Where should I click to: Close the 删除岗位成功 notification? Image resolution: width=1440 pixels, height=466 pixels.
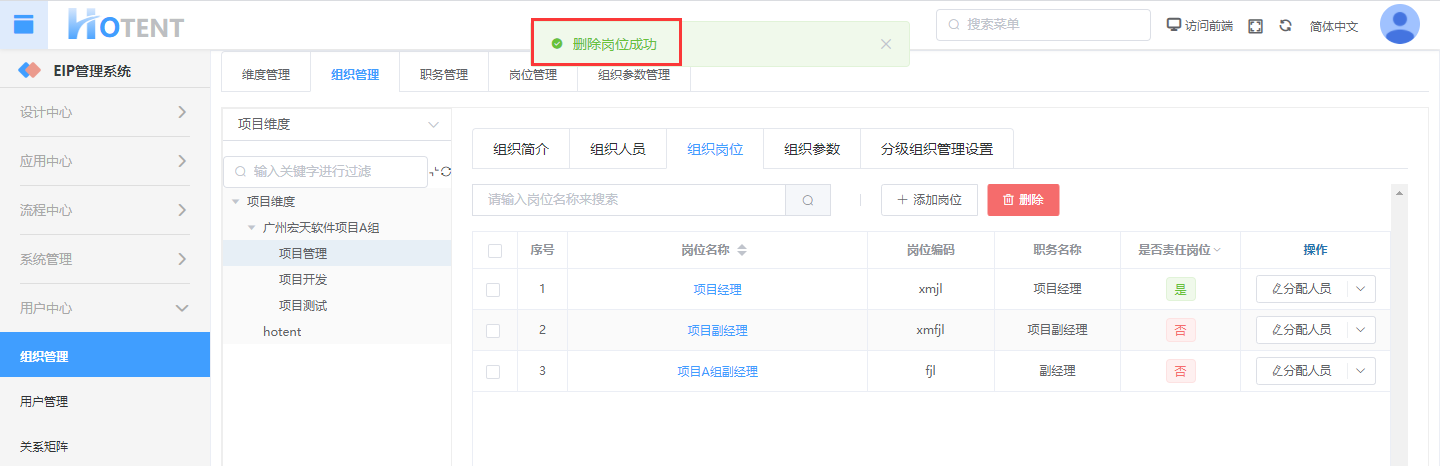coord(885,44)
